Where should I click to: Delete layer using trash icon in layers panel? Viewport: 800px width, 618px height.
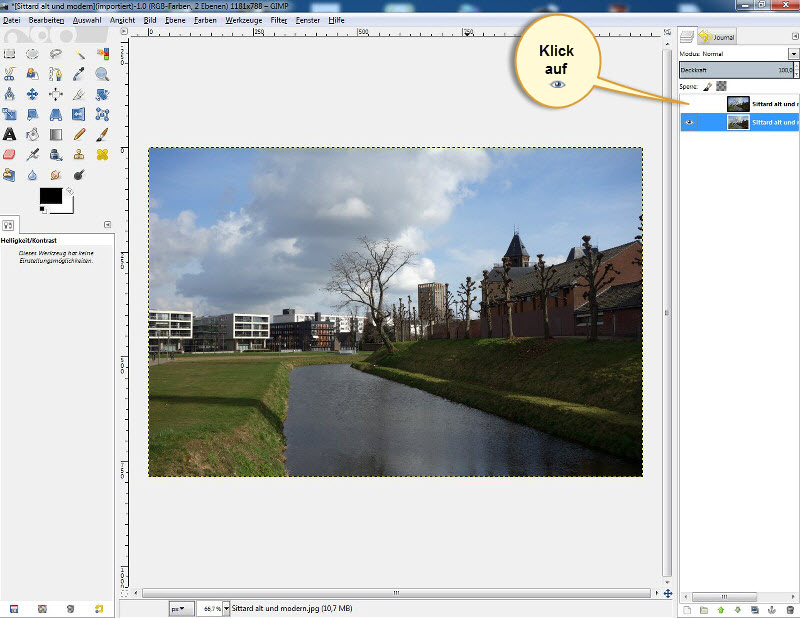790,609
